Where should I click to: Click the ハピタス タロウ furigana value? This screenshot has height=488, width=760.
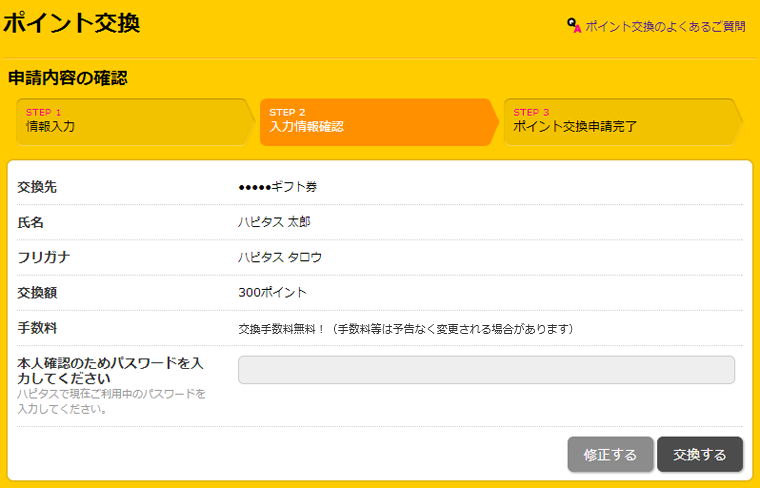[x=280, y=257]
